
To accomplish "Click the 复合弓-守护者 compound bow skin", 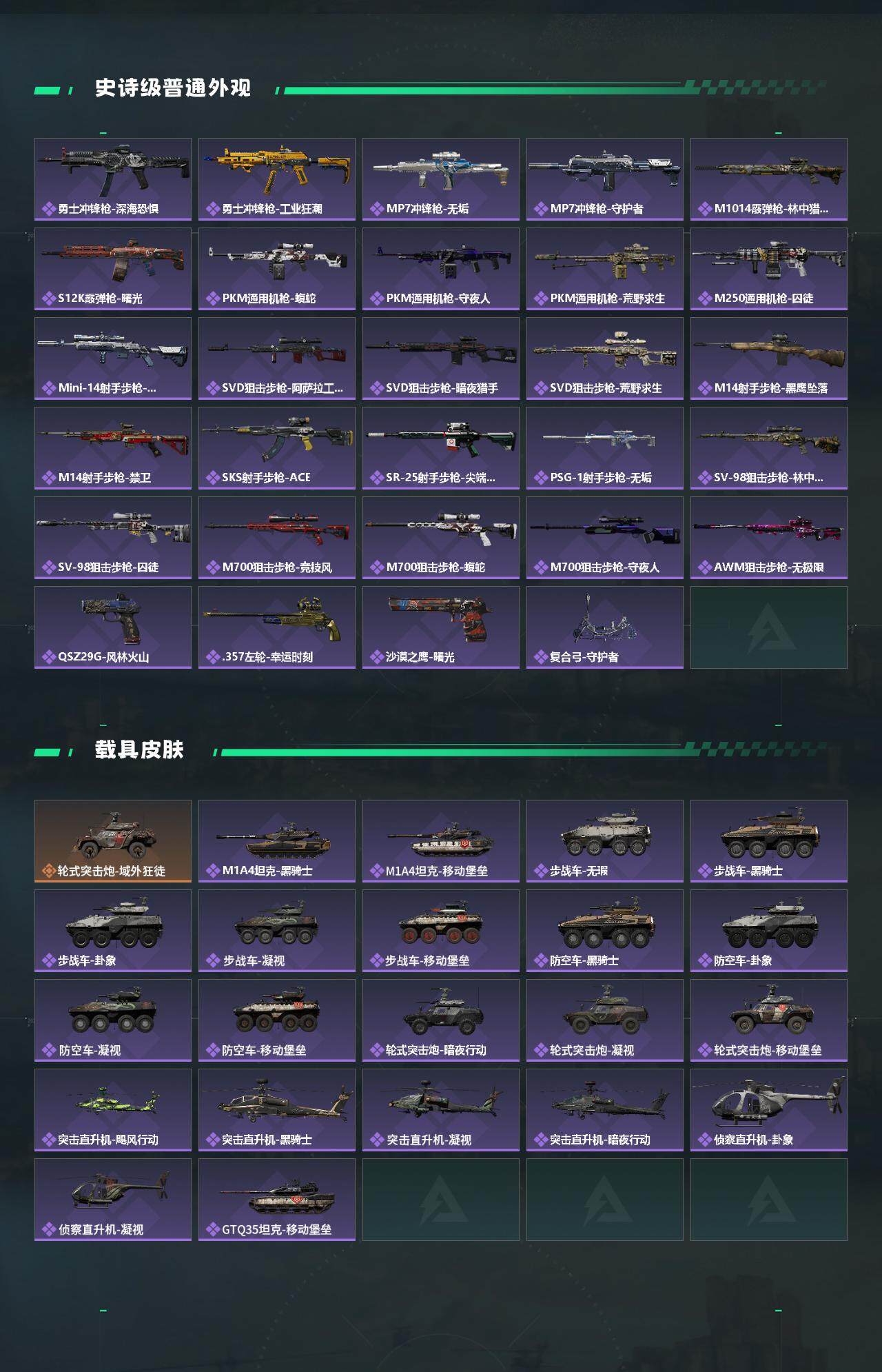I will (605, 627).
